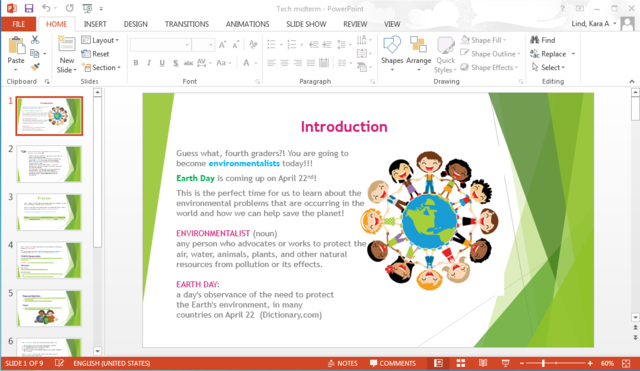Click the Undo arrow icon
The height and width of the screenshot is (371, 640).
(x=46, y=8)
